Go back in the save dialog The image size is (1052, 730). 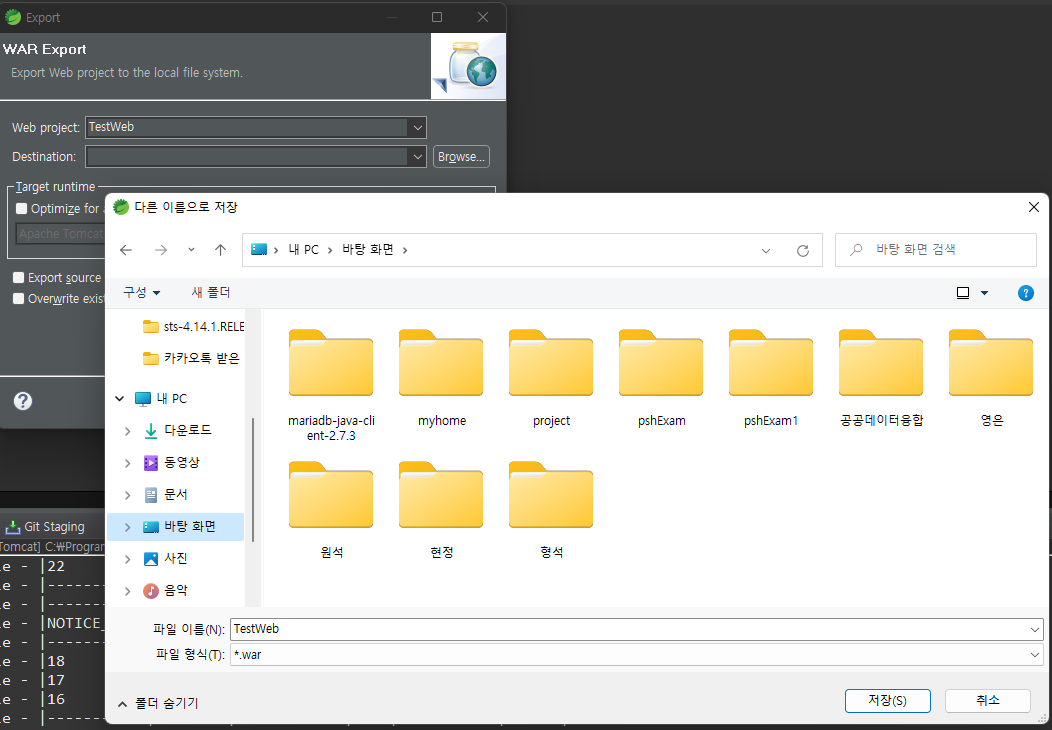coord(125,250)
